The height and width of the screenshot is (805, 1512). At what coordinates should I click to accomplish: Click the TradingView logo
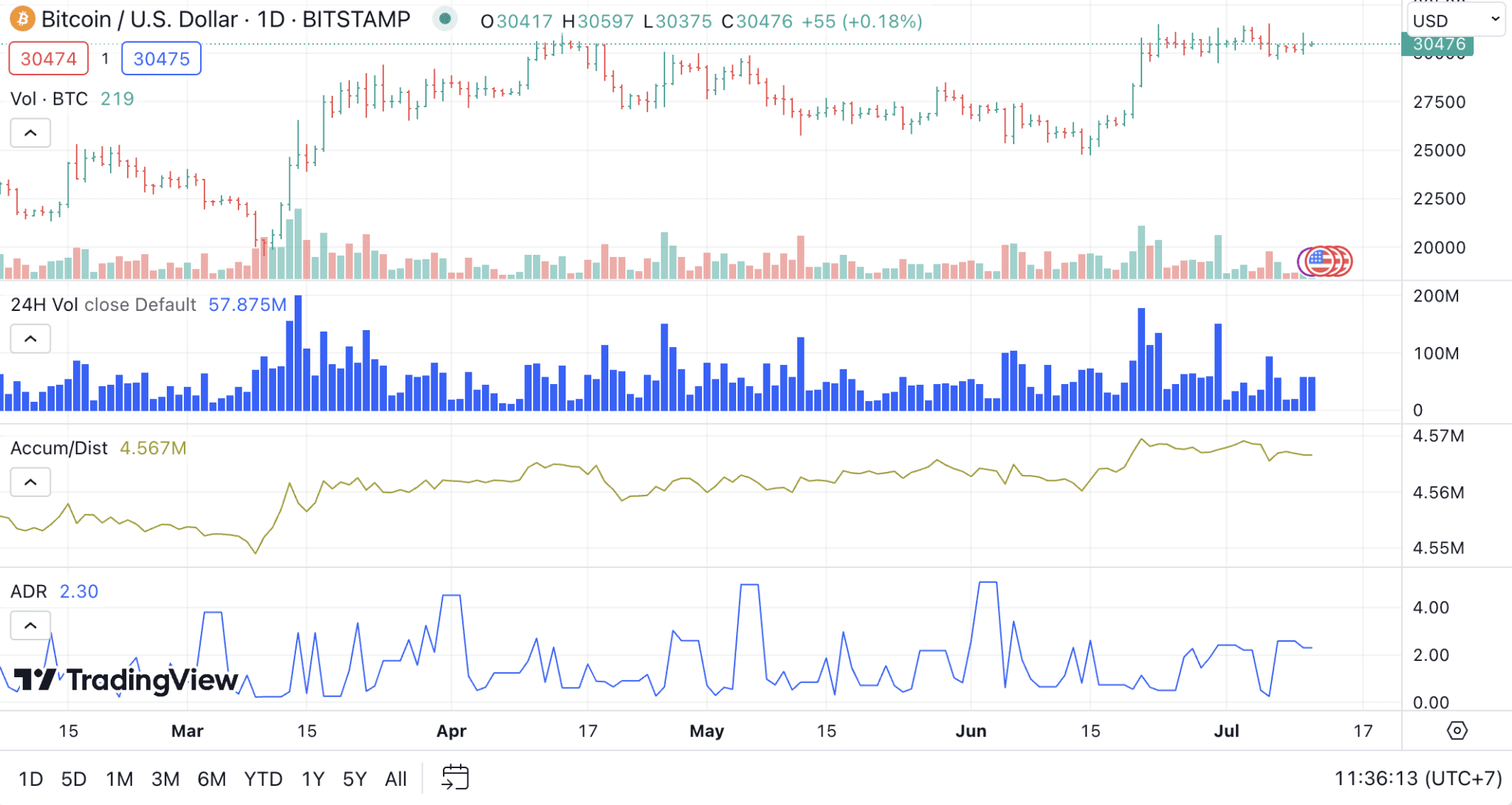pos(126,679)
